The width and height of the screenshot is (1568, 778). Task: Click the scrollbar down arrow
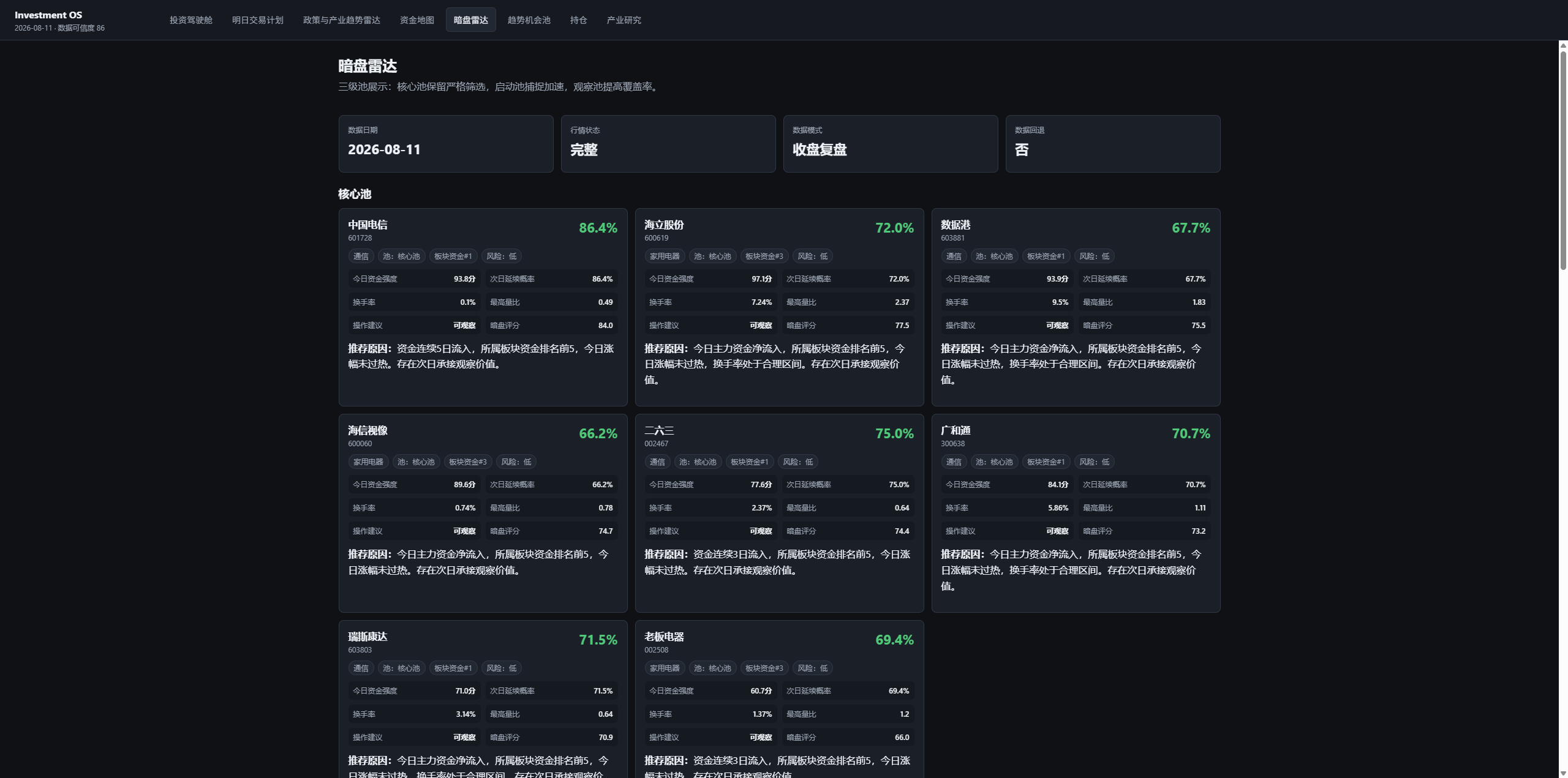1562,773
